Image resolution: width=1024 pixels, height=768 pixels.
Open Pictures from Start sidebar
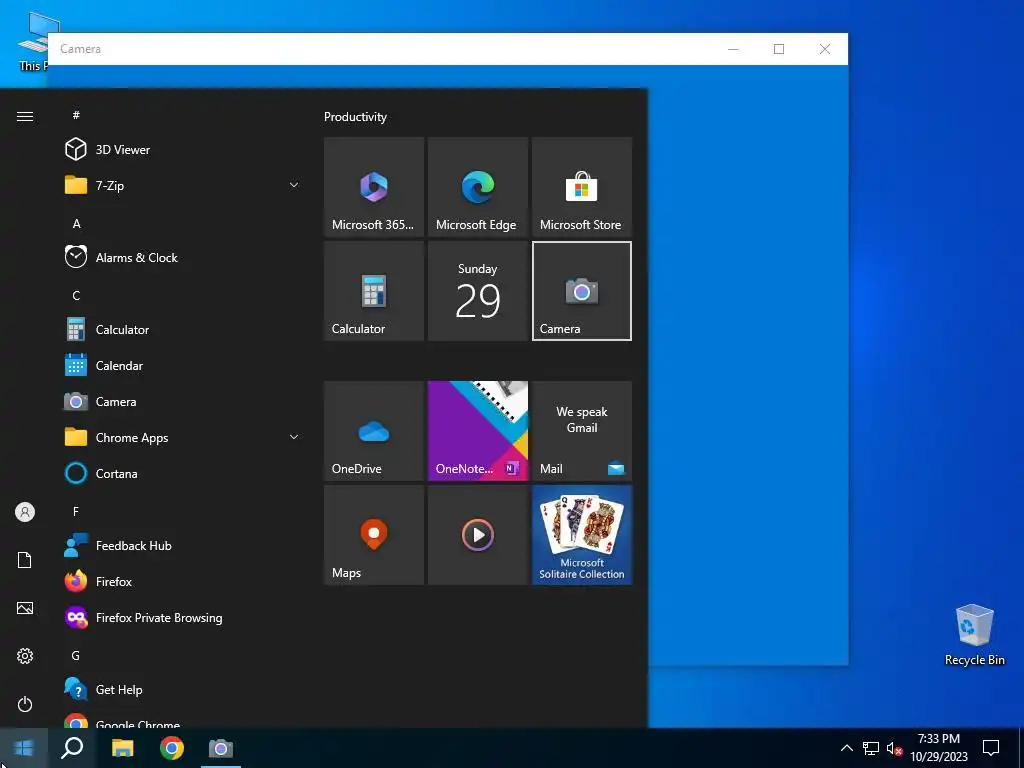(x=25, y=608)
